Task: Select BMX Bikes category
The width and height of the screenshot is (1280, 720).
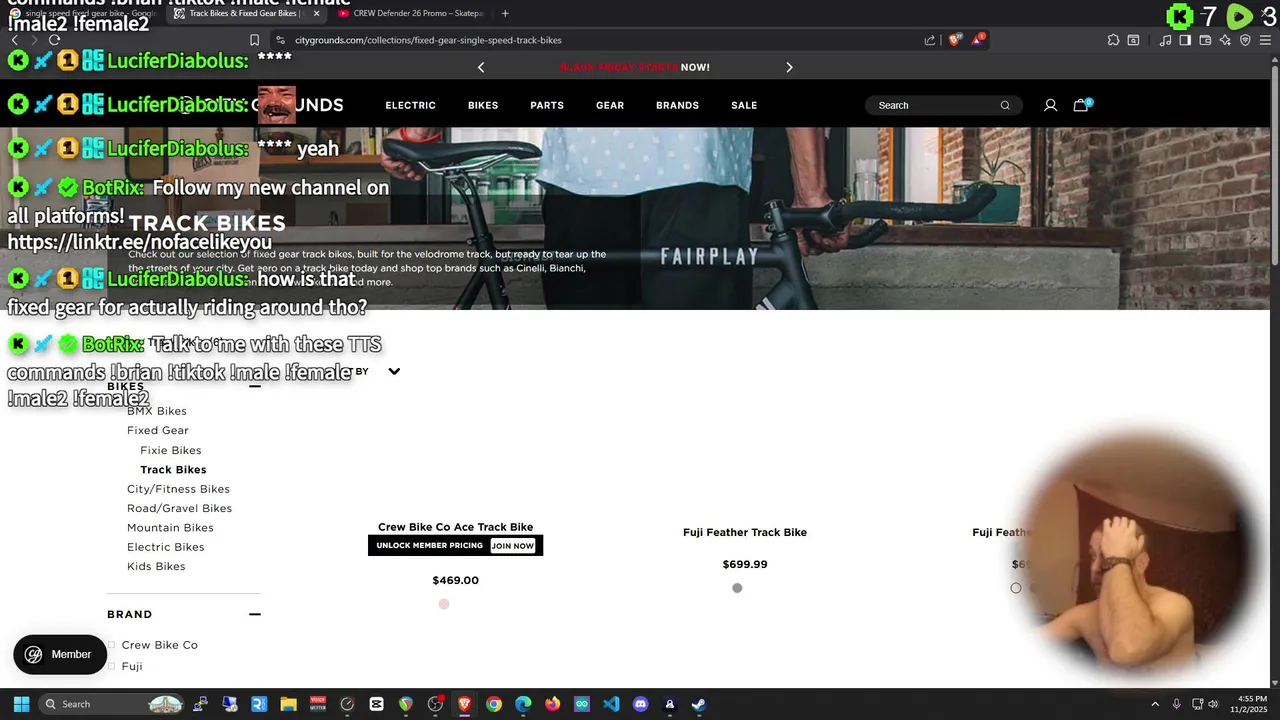Action: point(157,411)
